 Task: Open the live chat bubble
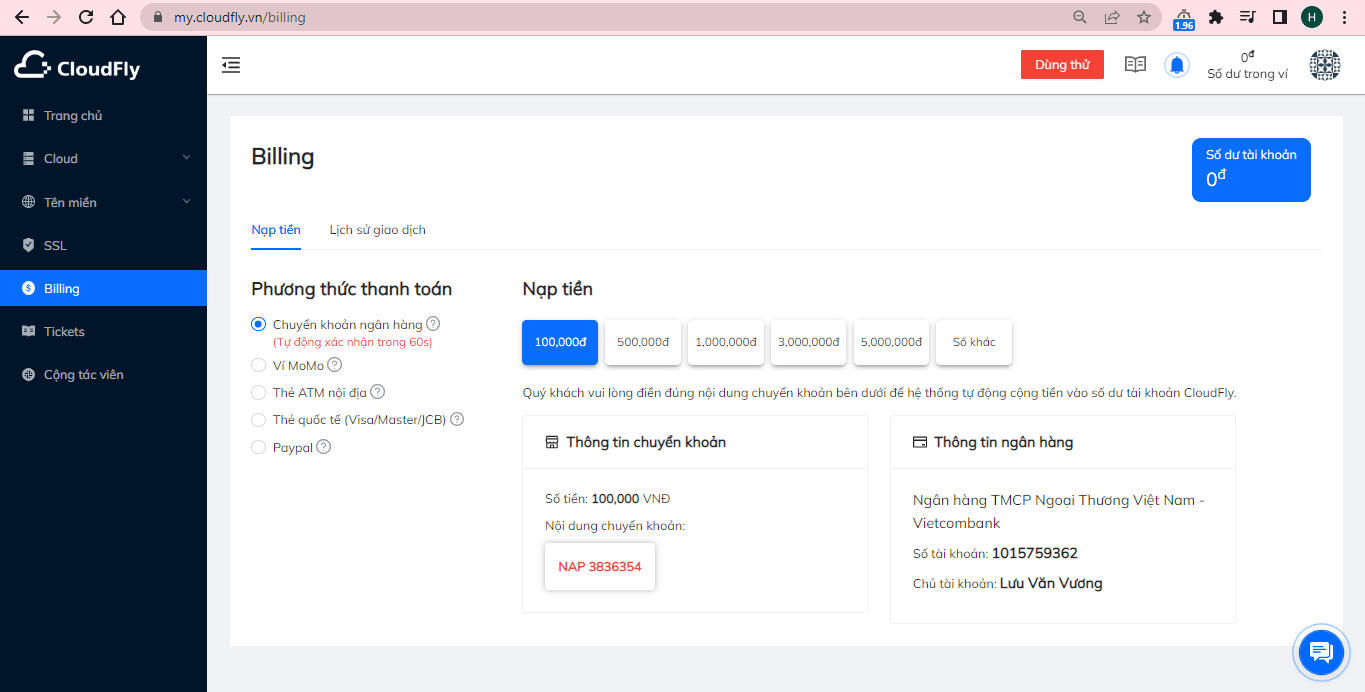[1322, 652]
